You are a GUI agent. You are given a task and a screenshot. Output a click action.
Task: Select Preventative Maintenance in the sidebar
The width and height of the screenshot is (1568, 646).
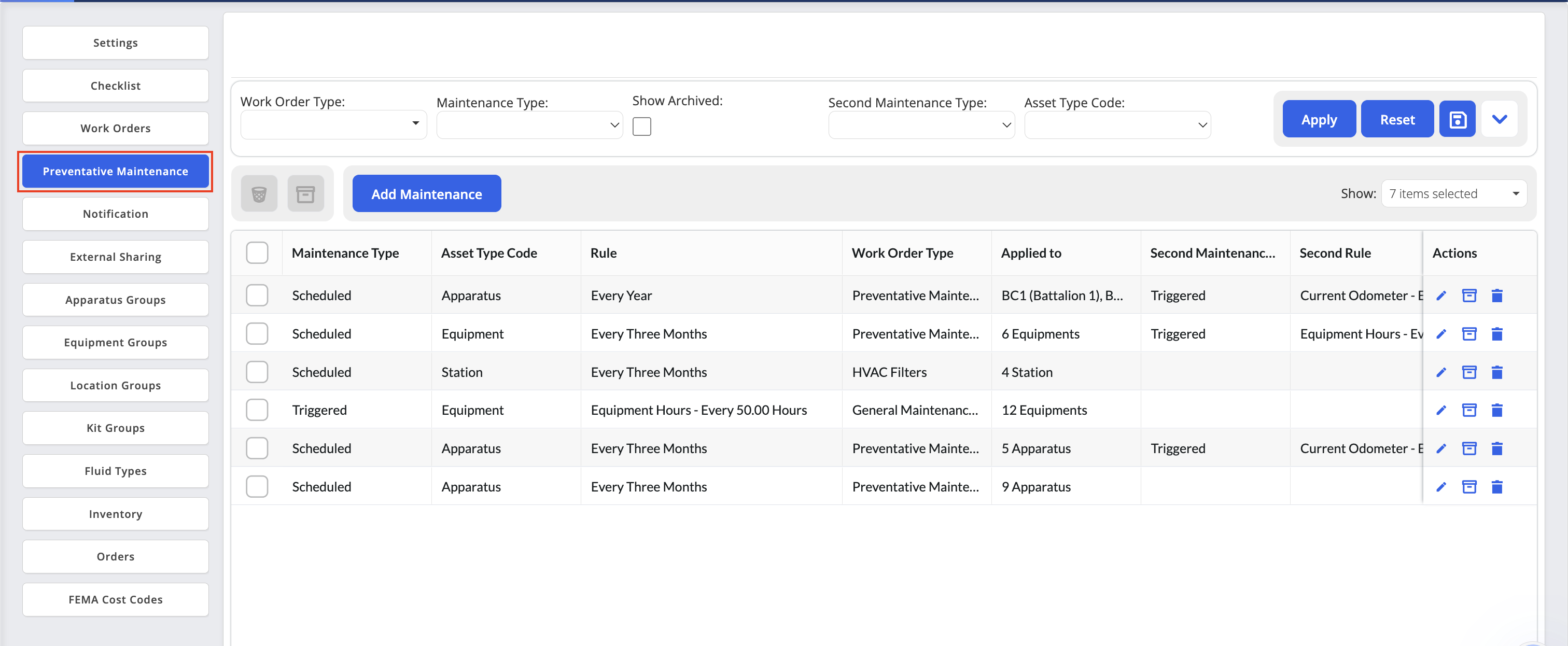tap(116, 172)
